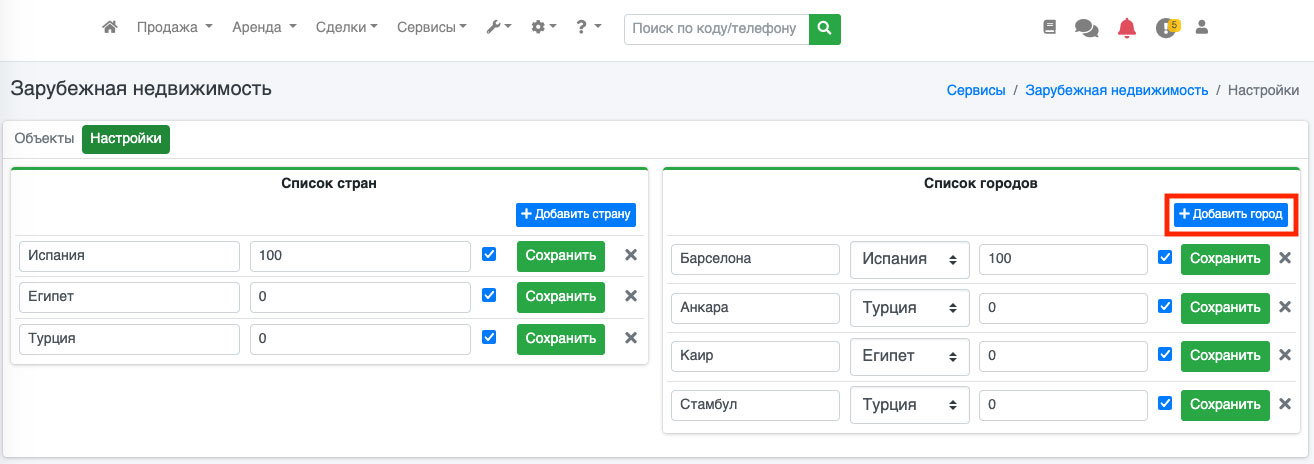Click the green search magnifier button

coord(824,29)
